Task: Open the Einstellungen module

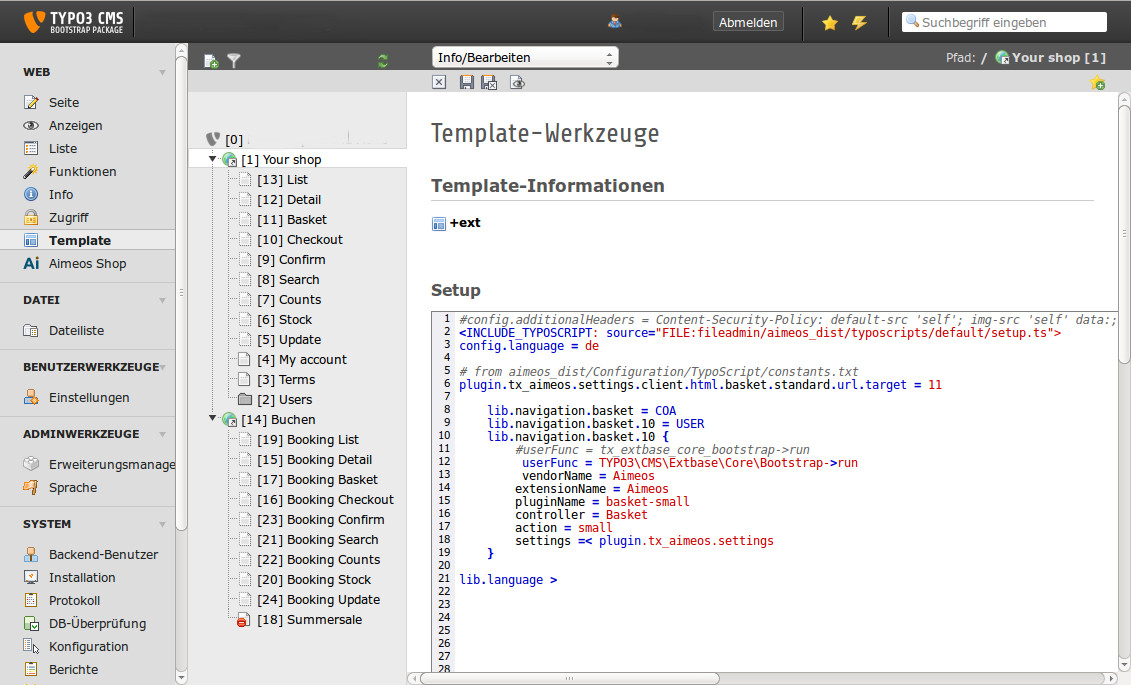Action: tap(89, 397)
